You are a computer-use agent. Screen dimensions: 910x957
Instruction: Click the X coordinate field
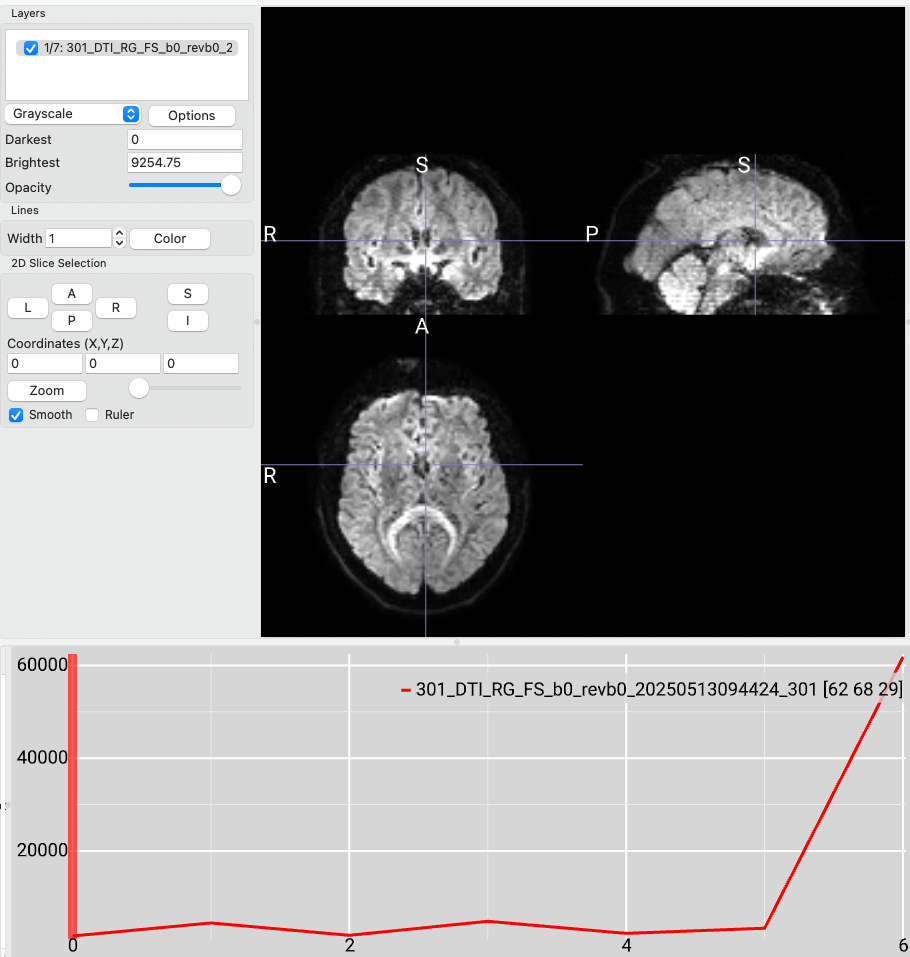coord(45,364)
